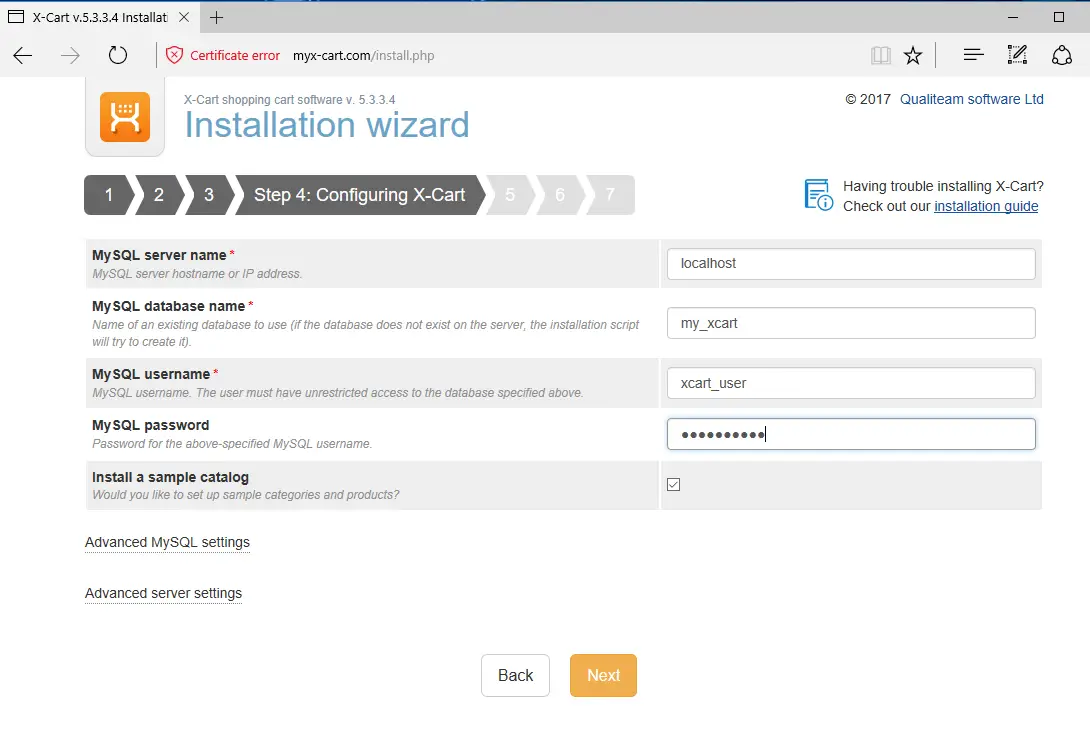Click 'Having trouble installing X-Cart?' text

point(943,186)
